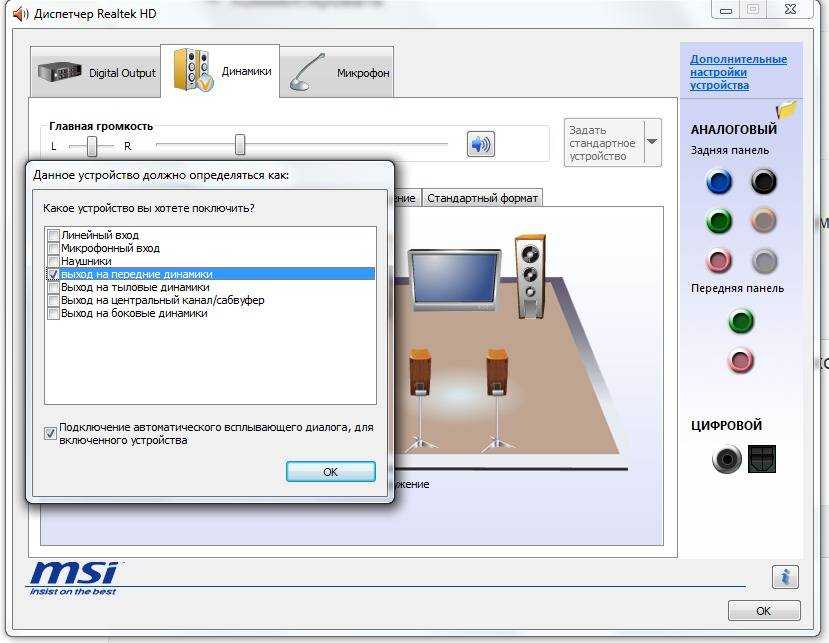Minimize the Realtek HD window
This screenshot has height=643, width=829.
pos(726,11)
